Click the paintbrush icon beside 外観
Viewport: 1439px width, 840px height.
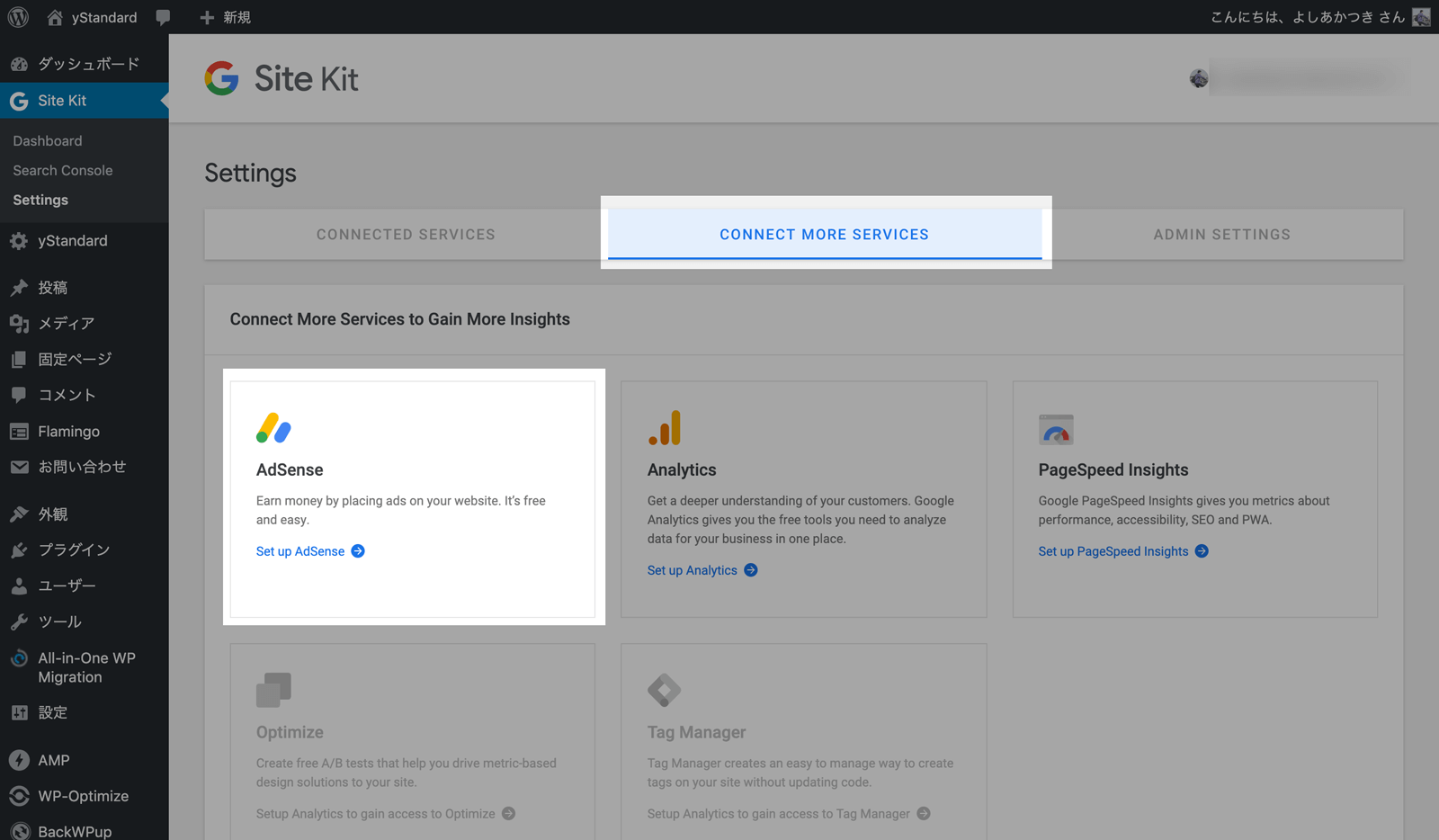pyautogui.click(x=19, y=514)
